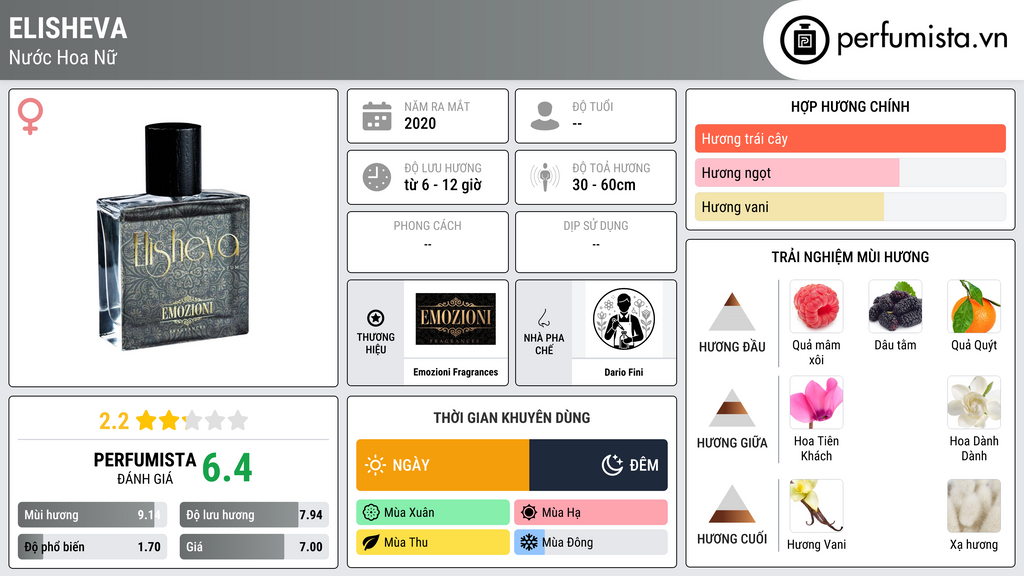The height and width of the screenshot is (576, 1024).
Task: Click the sun icon for Mùa Hạ
Action: click(x=529, y=513)
